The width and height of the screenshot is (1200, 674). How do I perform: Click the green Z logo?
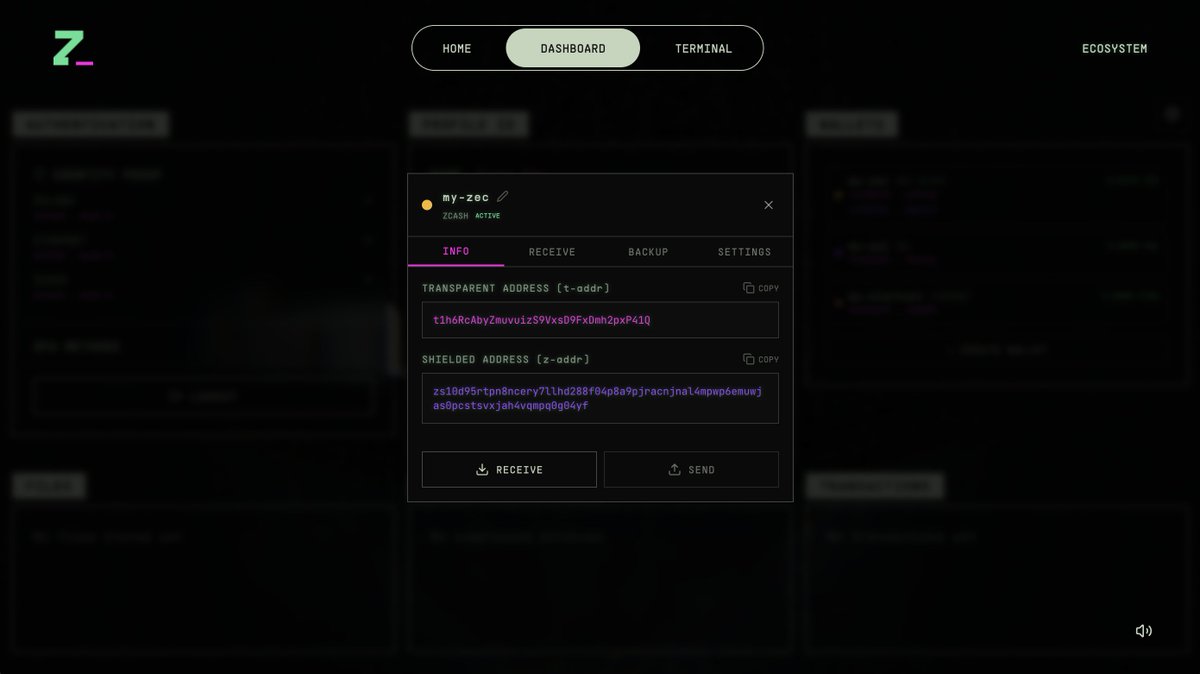[x=73, y=48]
